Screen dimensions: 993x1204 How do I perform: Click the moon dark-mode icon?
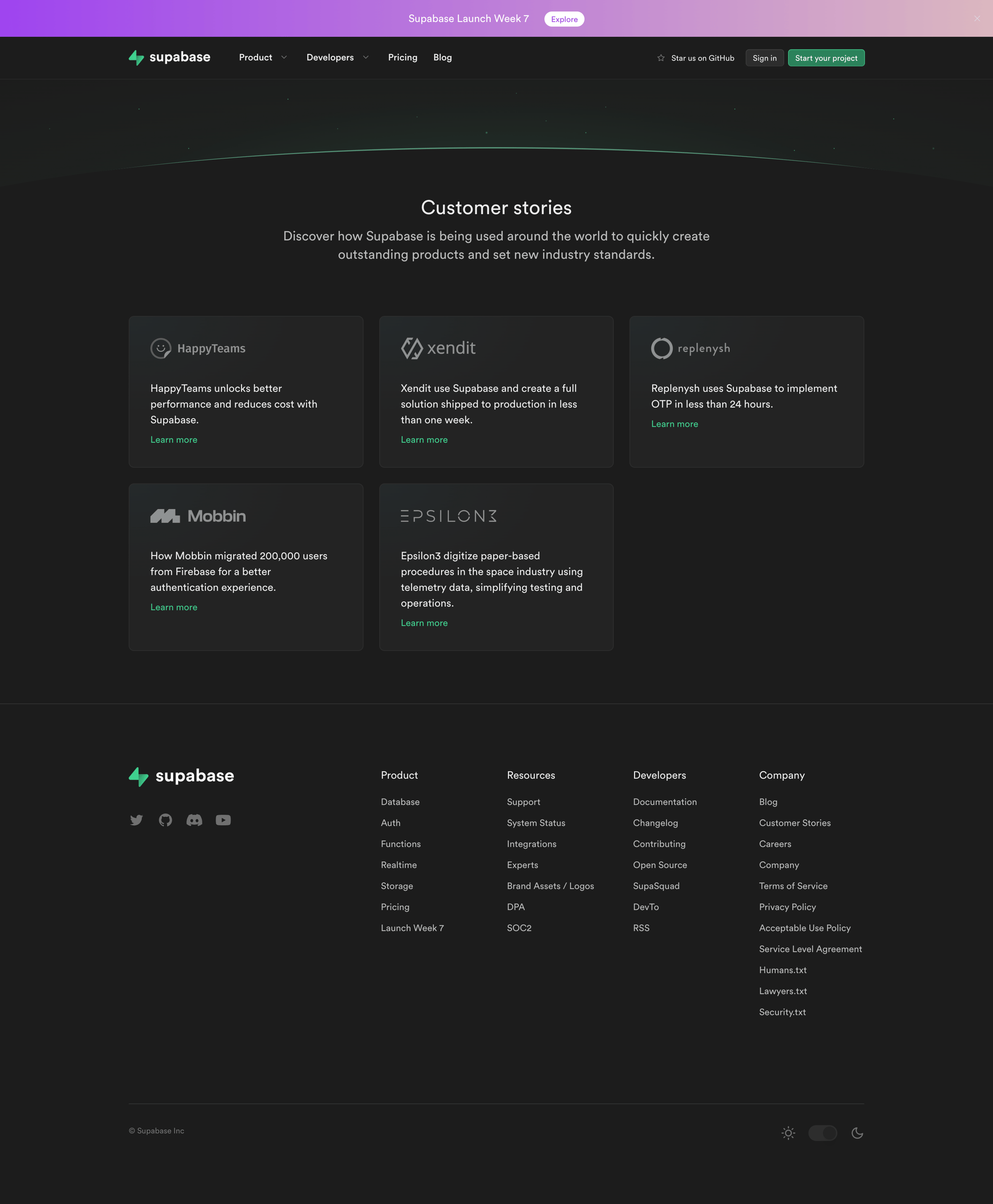(x=857, y=1132)
